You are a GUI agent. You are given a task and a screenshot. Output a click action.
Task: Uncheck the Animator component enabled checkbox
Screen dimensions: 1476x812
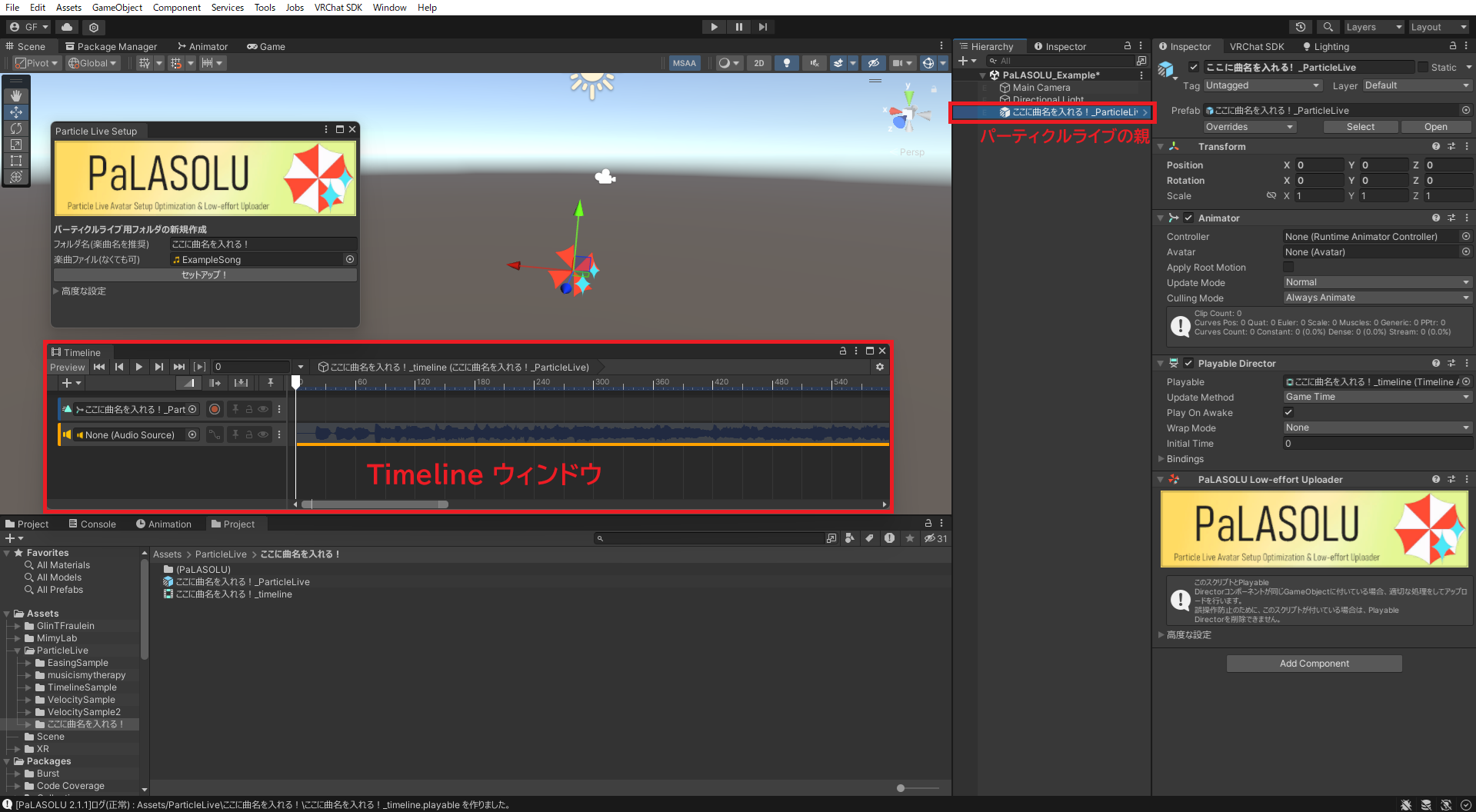[x=1188, y=218]
